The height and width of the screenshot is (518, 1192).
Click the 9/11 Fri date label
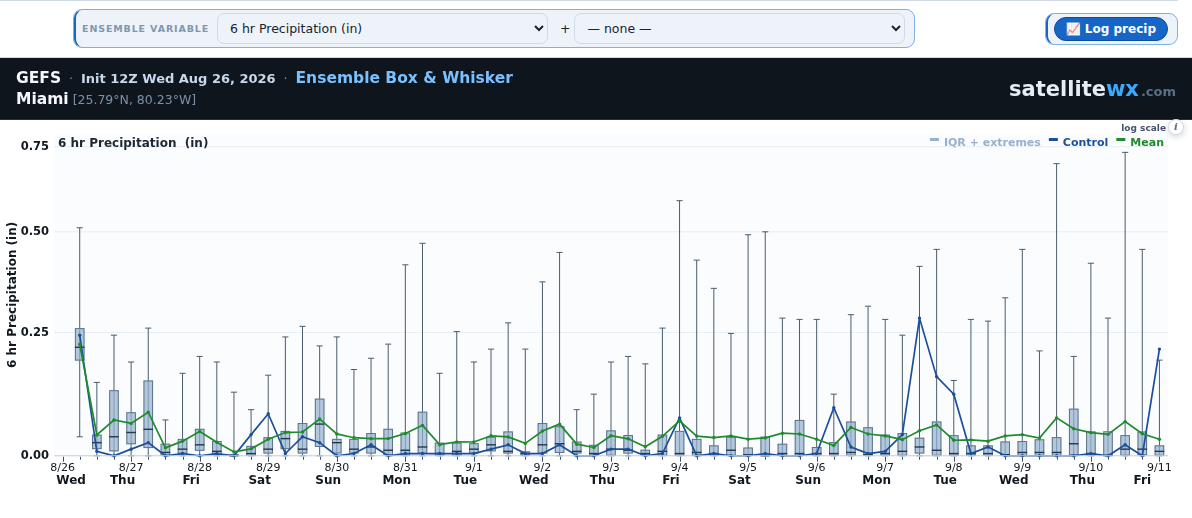click(1152, 473)
